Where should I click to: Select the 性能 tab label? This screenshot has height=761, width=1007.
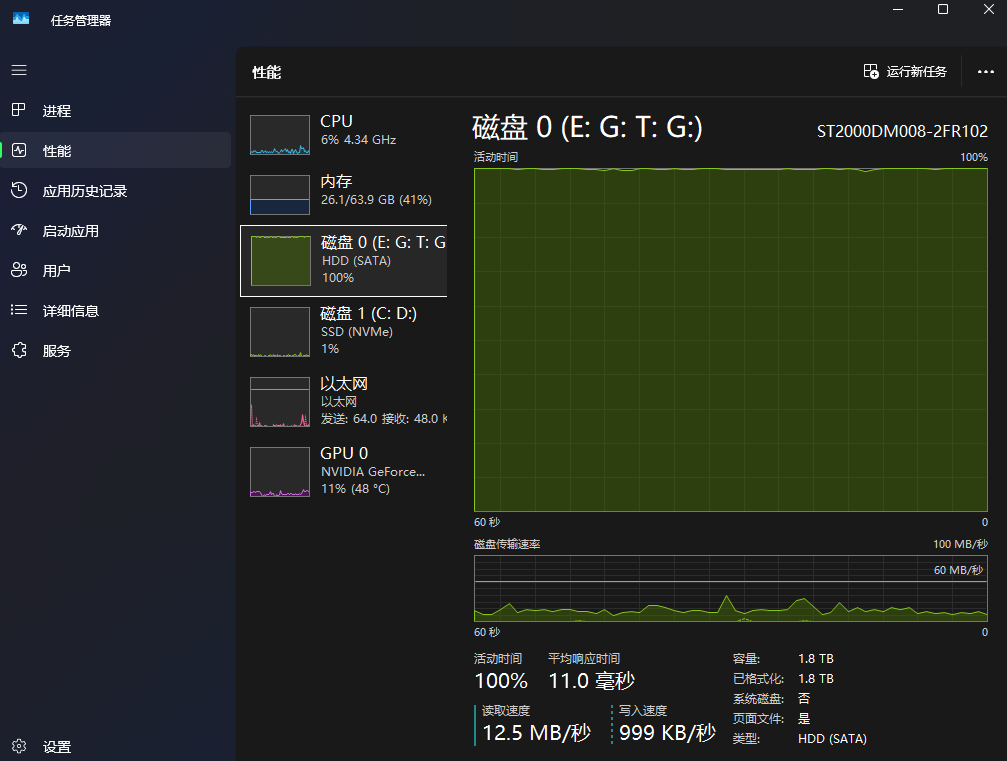pyautogui.click(x=57, y=151)
